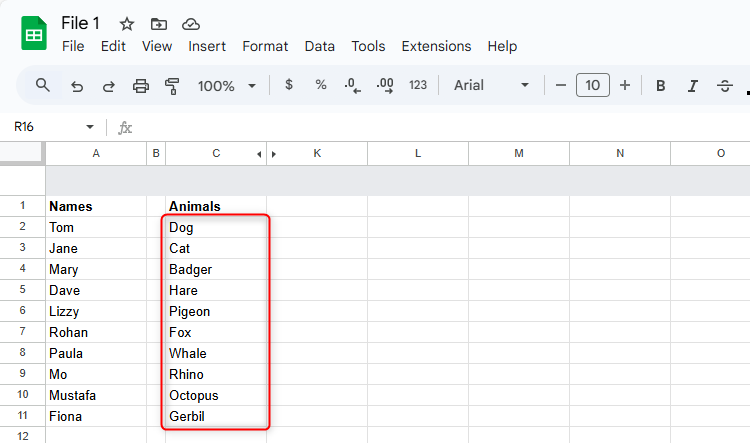
Task: Toggle bold formatting
Action: [661, 86]
